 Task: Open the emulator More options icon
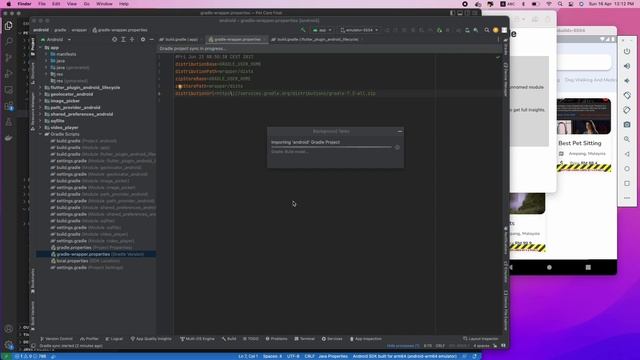(627, 198)
